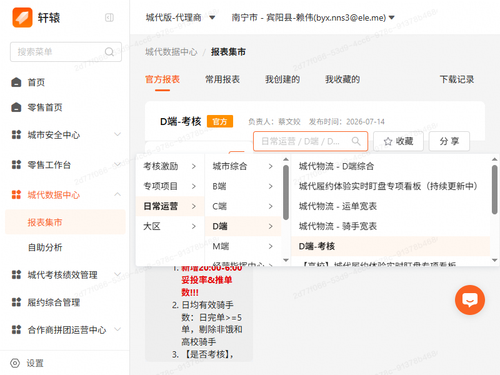Select 大区 cascader option
This screenshot has width=500, height=375.
[x=170, y=226]
